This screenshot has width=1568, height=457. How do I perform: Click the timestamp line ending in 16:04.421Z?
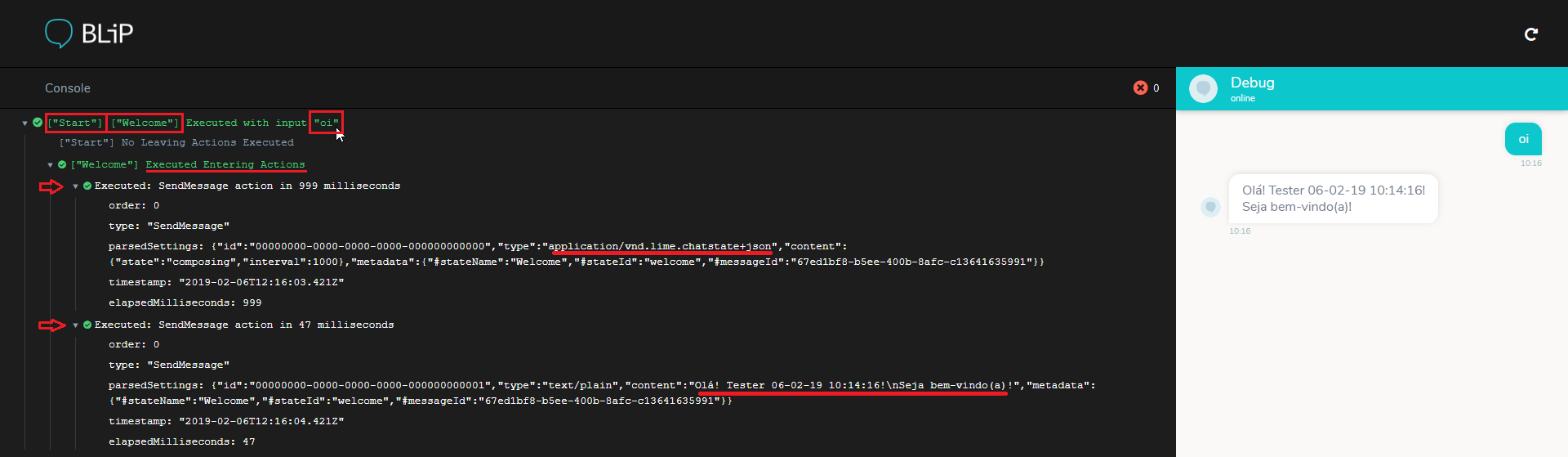pos(226,421)
